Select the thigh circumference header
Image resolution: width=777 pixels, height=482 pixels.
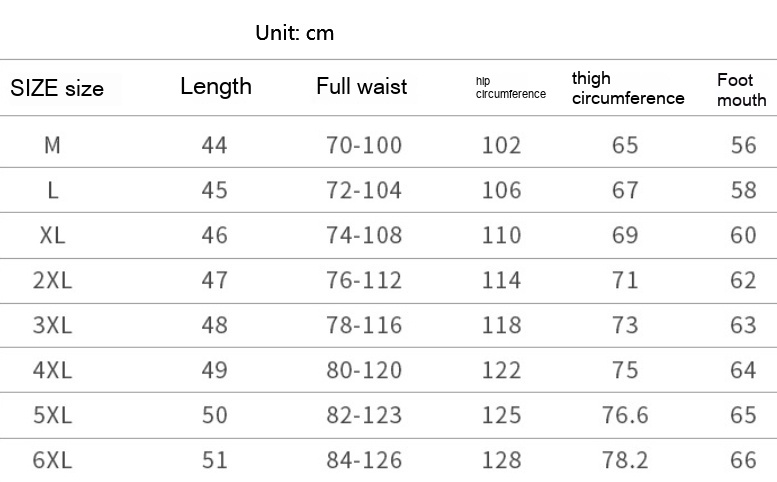tap(628, 88)
